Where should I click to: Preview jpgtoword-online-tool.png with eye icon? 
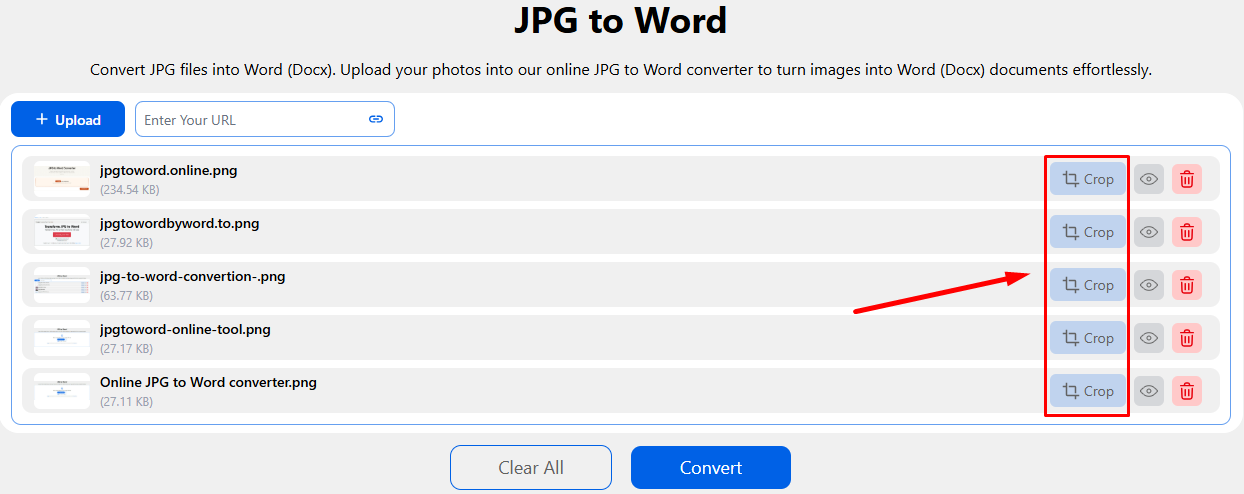[x=1149, y=338]
